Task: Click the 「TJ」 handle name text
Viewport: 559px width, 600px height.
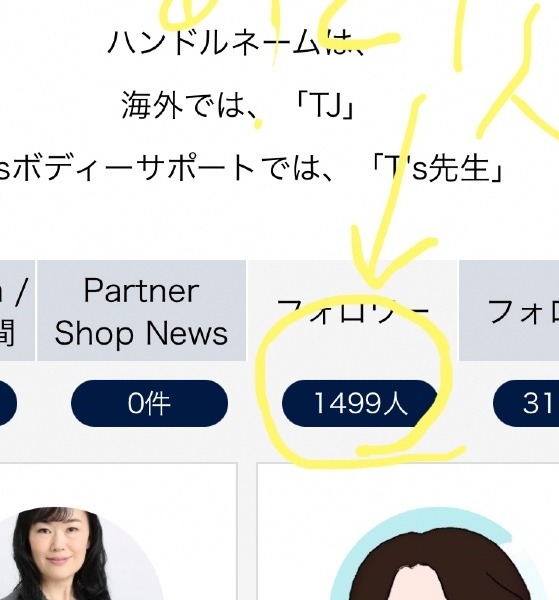Action: (326, 106)
